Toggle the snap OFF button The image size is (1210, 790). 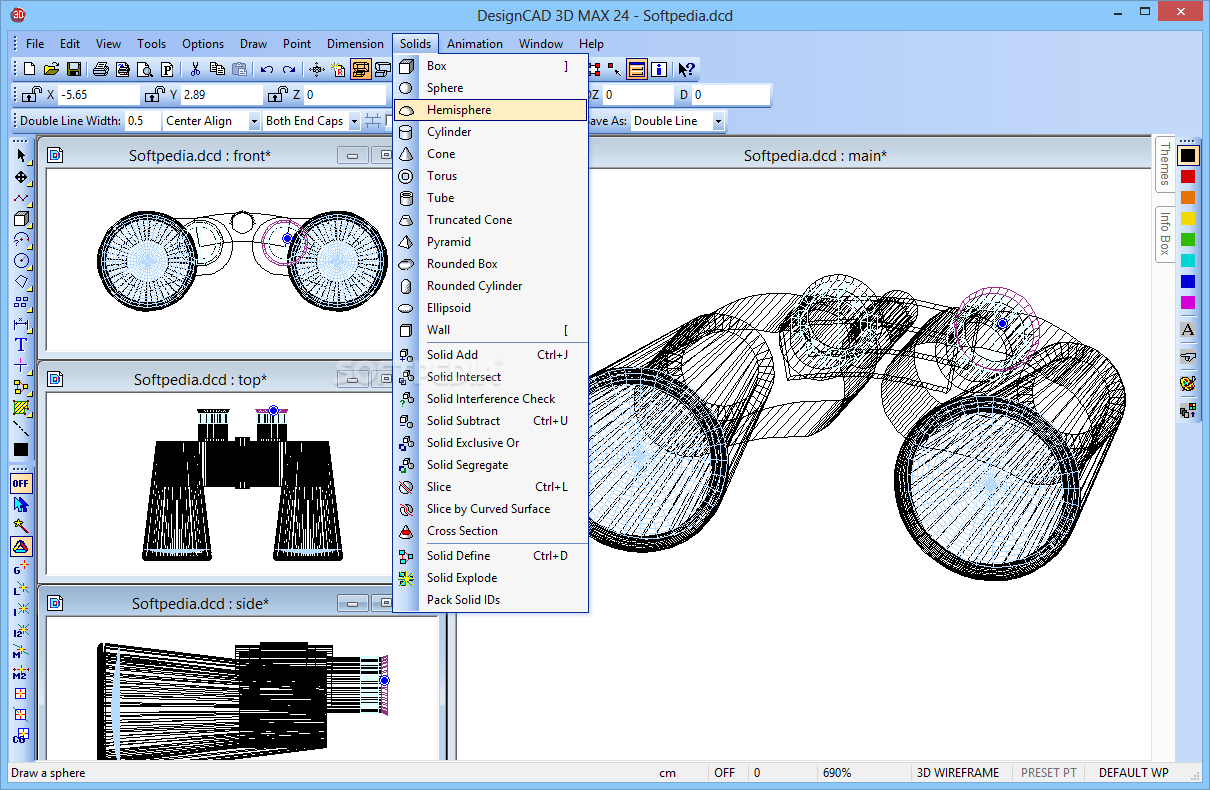(x=21, y=483)
